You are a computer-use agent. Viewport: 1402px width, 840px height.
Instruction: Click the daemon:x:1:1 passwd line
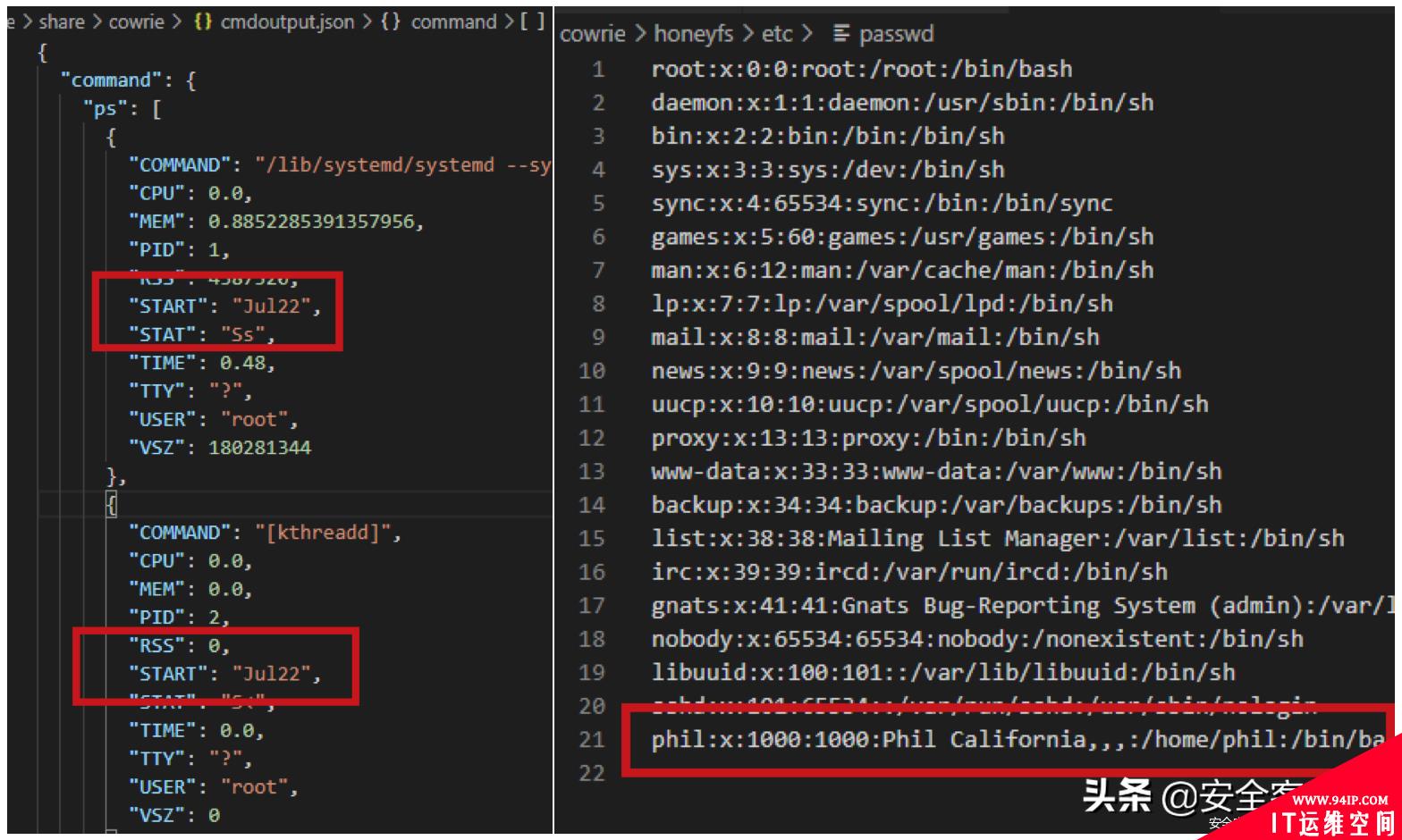pos(902,103)
